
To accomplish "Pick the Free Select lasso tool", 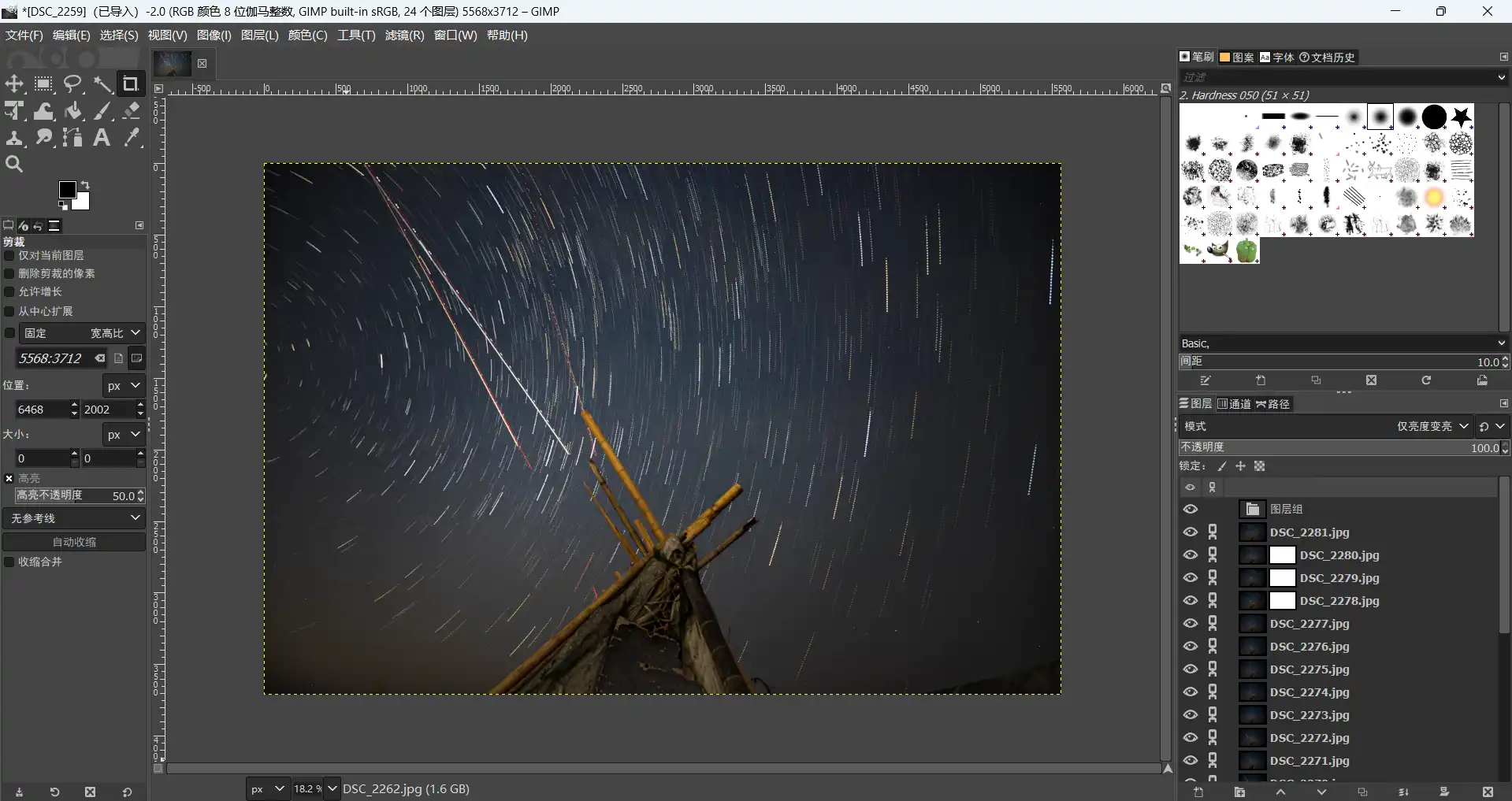I will [x=73, y=84].
